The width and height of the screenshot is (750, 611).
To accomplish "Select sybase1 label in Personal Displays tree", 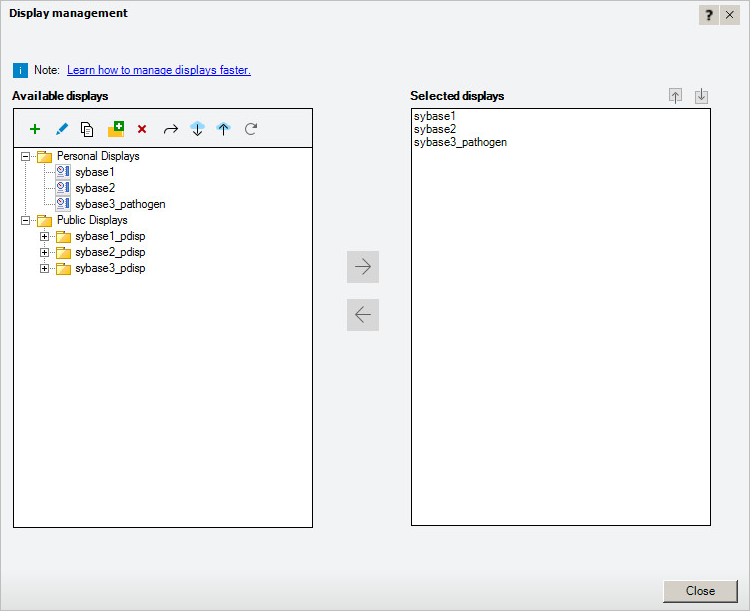I will [95, 172].
